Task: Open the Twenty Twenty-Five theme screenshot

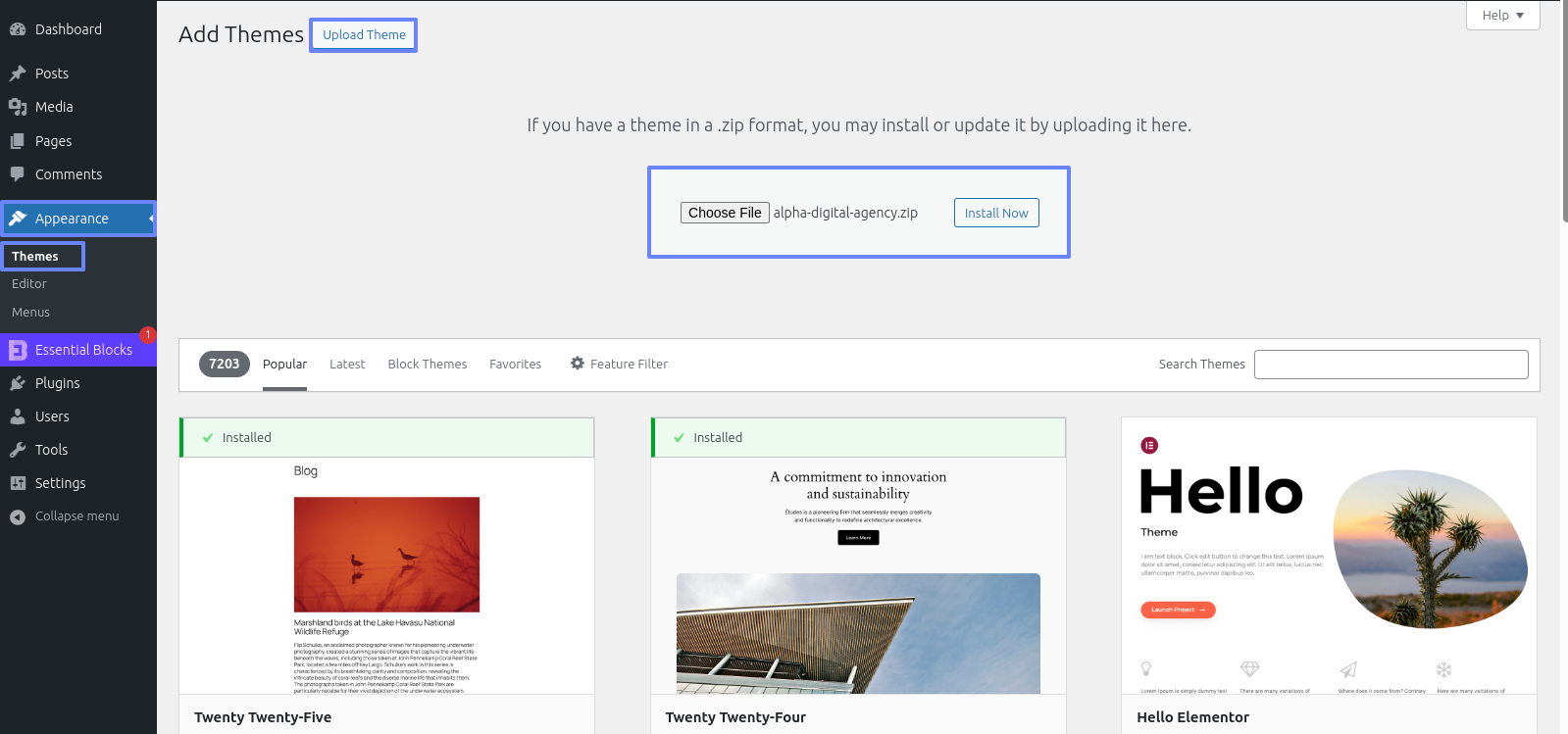Action: coord(386,575)
